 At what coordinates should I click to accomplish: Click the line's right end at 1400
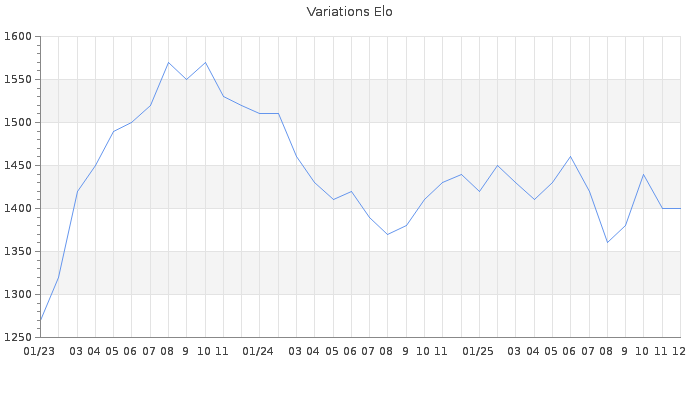tap(680, 208)
